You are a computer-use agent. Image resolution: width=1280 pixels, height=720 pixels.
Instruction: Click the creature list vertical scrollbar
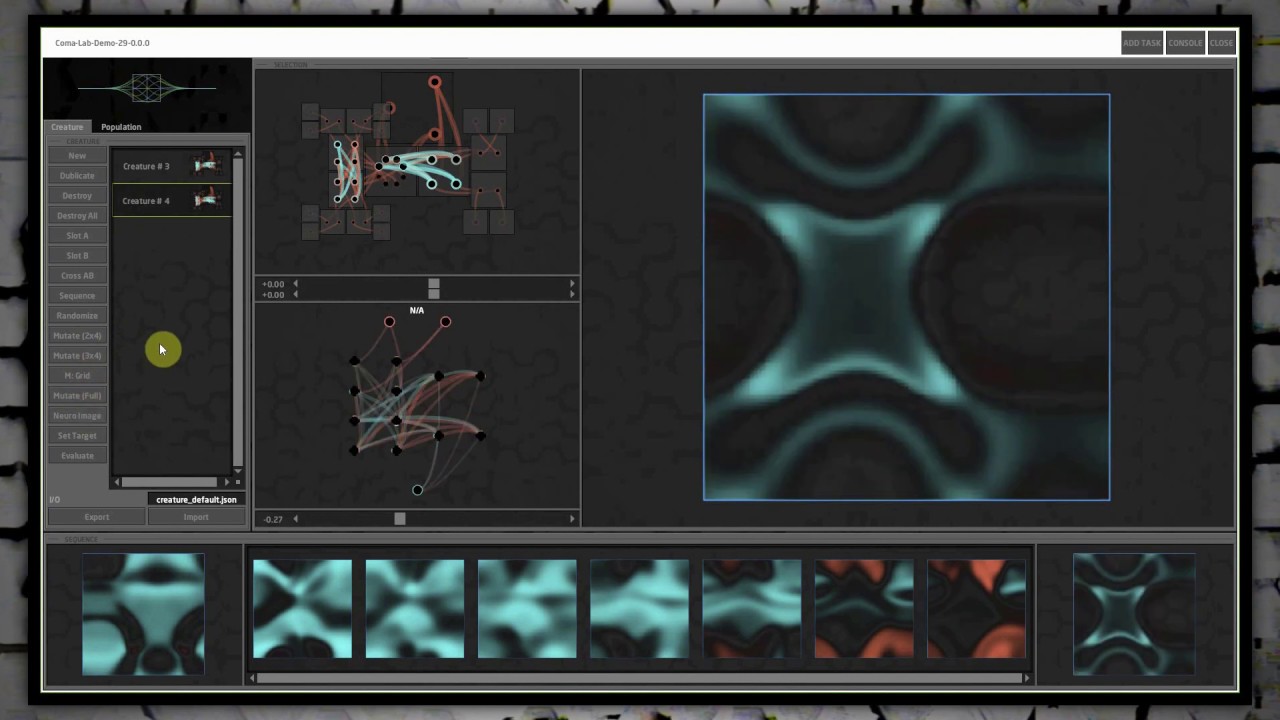coord(238,311)
